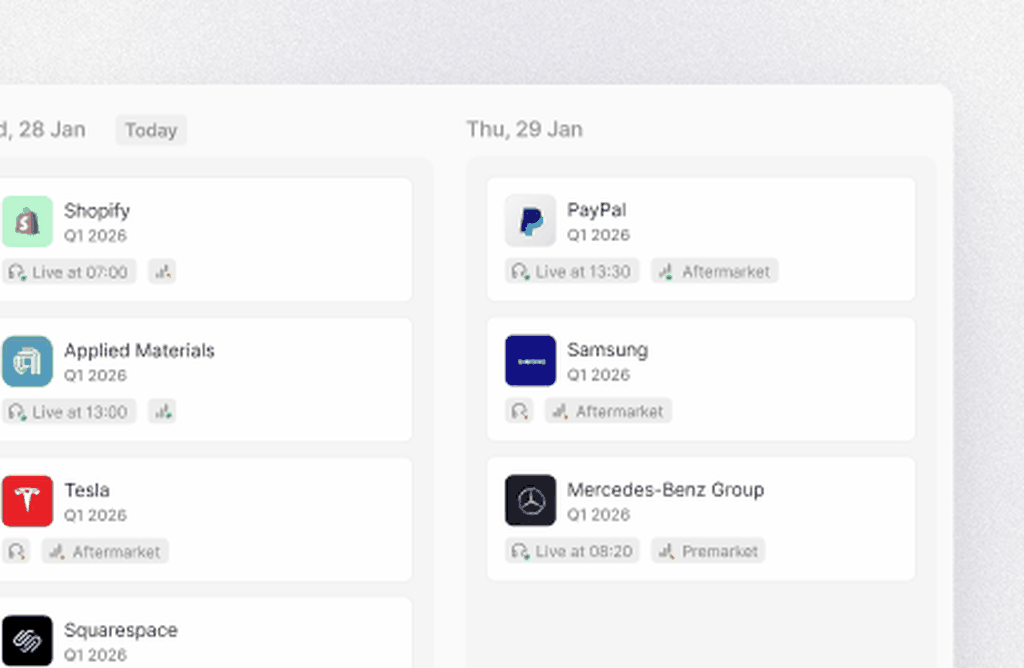Click Samsung's Aftermarket badge
The image size is (1024, 668).
pos(608,411)
